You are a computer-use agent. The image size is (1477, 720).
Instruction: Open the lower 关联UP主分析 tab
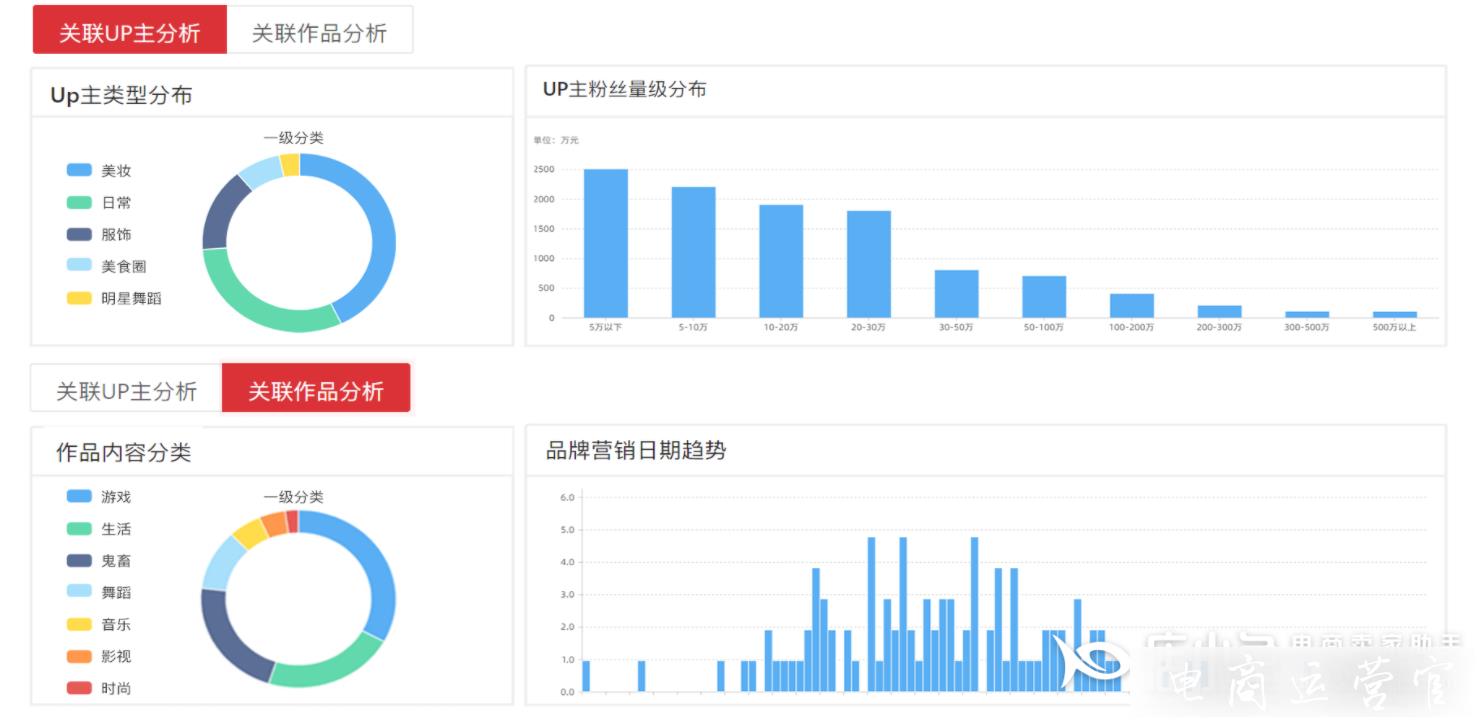point(126,390)
